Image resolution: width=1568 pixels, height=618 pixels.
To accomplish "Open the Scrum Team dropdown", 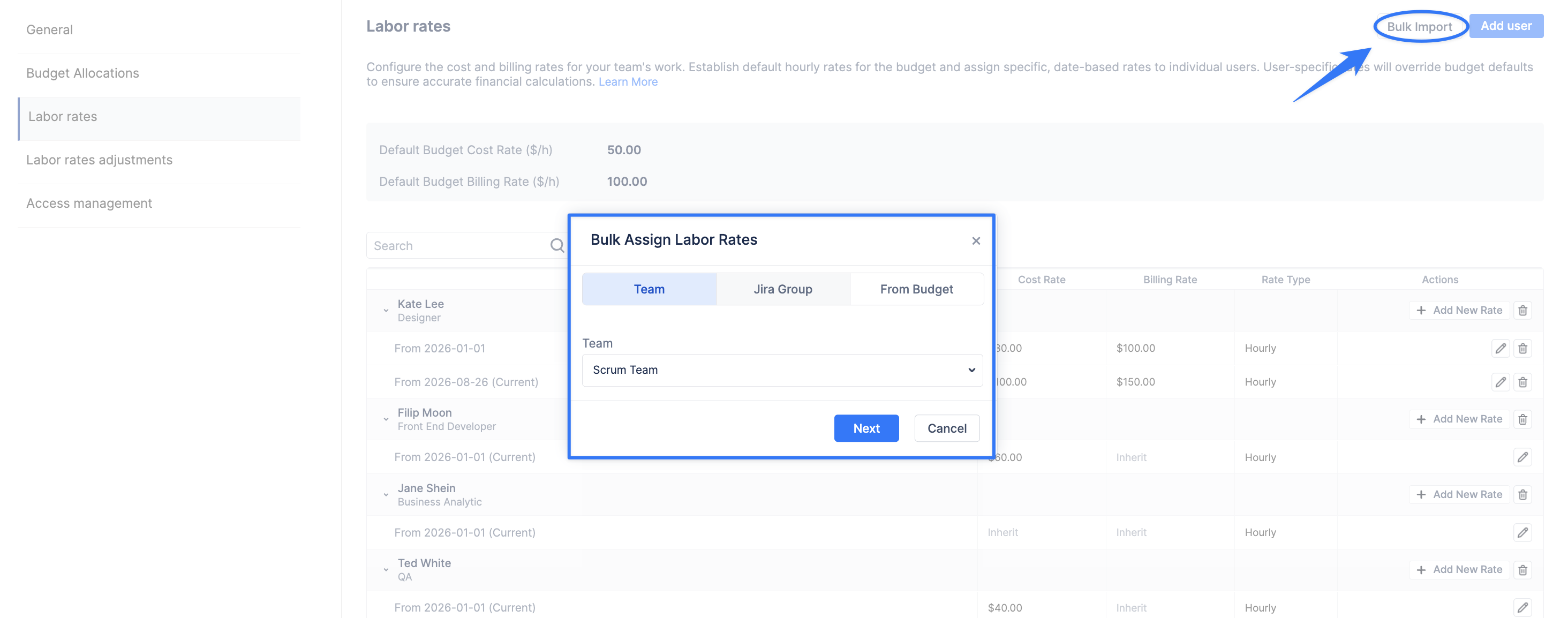I will tap(782, 370).
